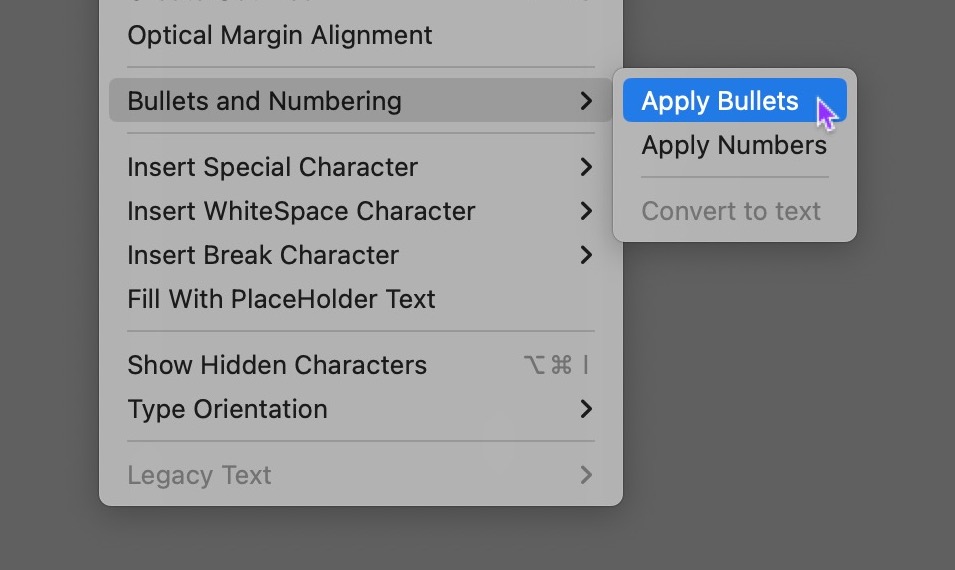
Task: Open Insert WhiteSpace Character submenu
Action: pos(301,211)
